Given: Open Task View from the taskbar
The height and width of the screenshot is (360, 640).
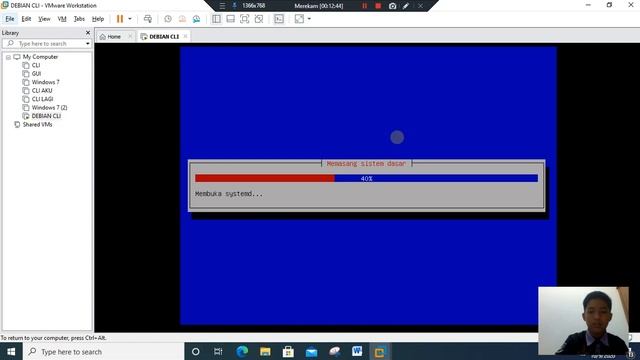Looking at the screenshot, I should (x=218, y=351).
